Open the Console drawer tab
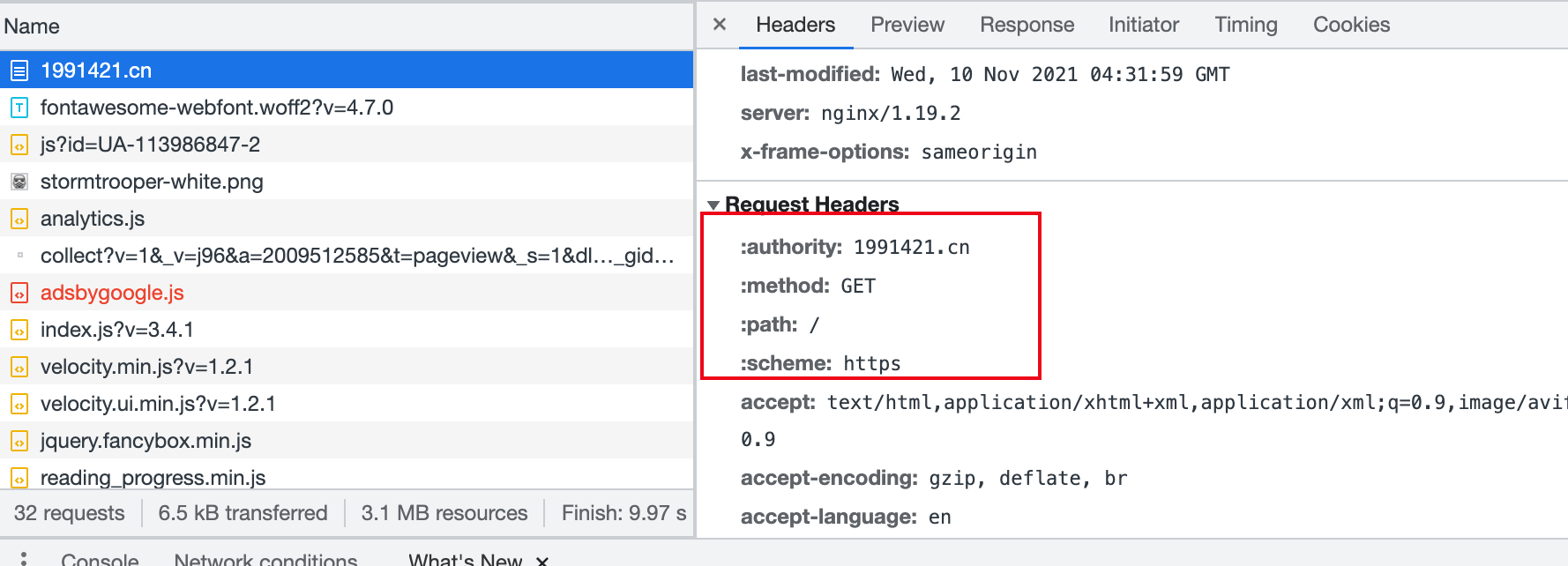 pyautogui.click(x=100, y=559)
